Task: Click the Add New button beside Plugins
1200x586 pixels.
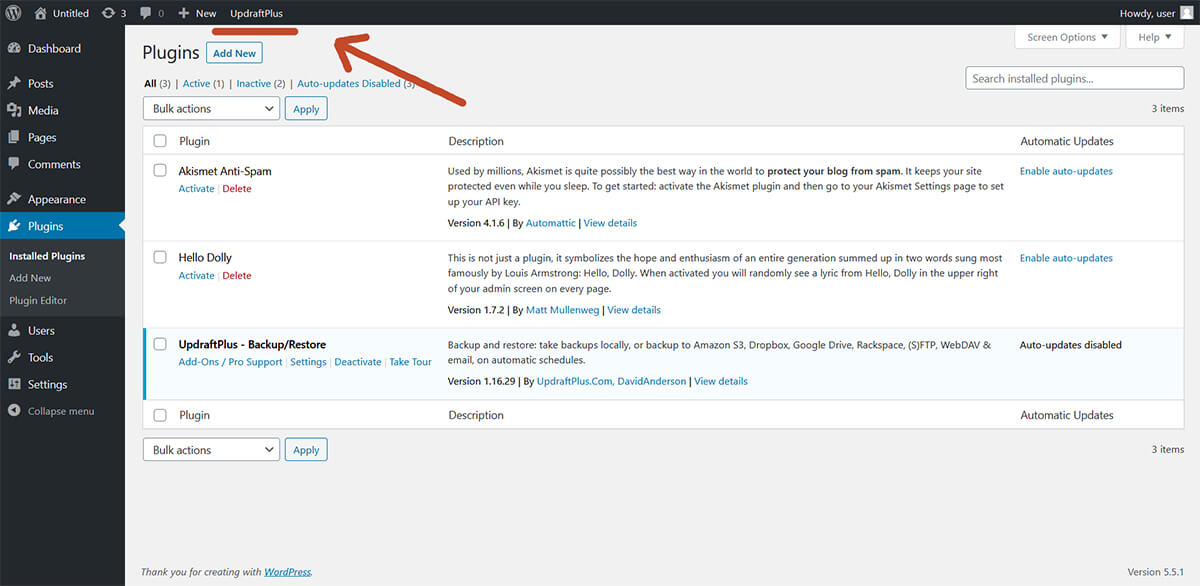Action: [x=234, y=53]
